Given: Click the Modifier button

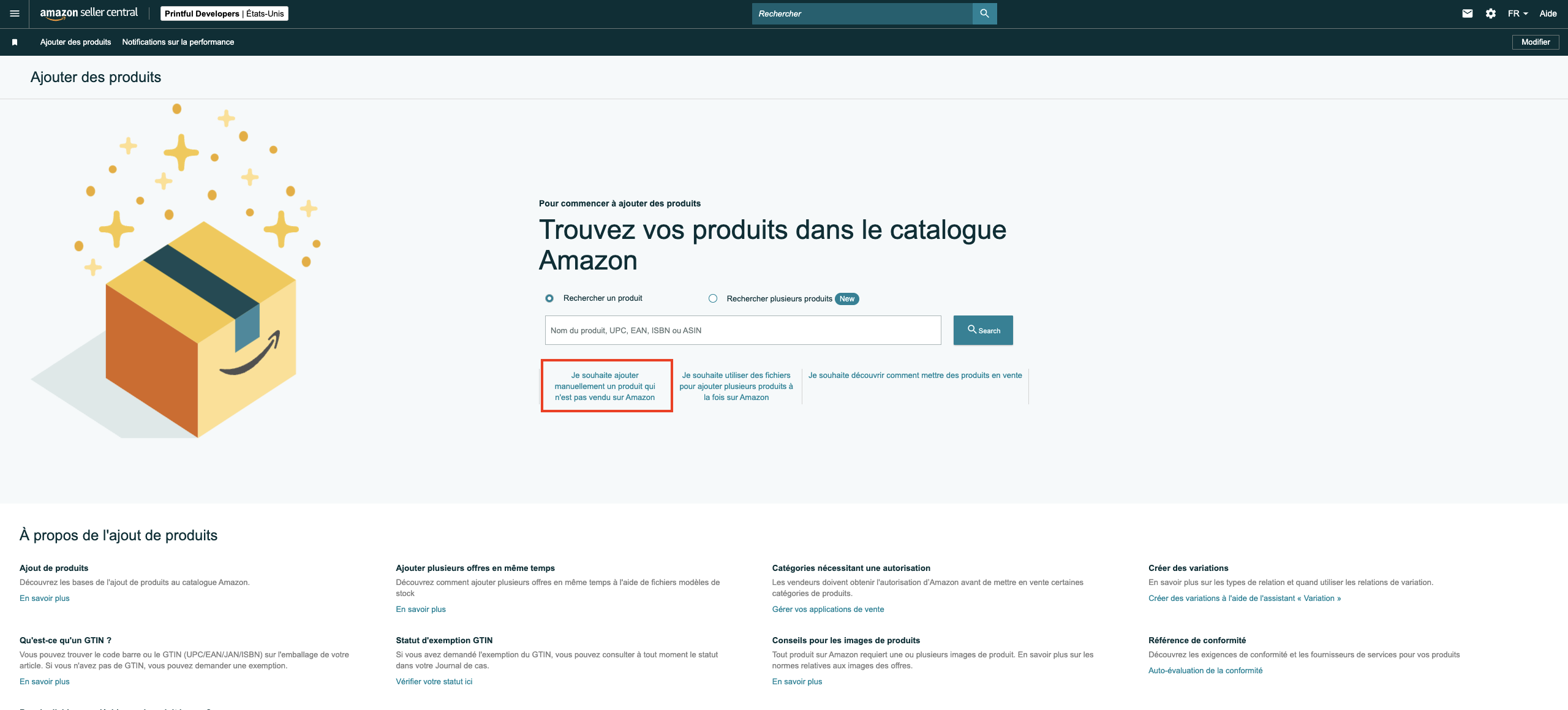Looking at the screenshot, I should pyautogui.click(x=1536, y=42).
